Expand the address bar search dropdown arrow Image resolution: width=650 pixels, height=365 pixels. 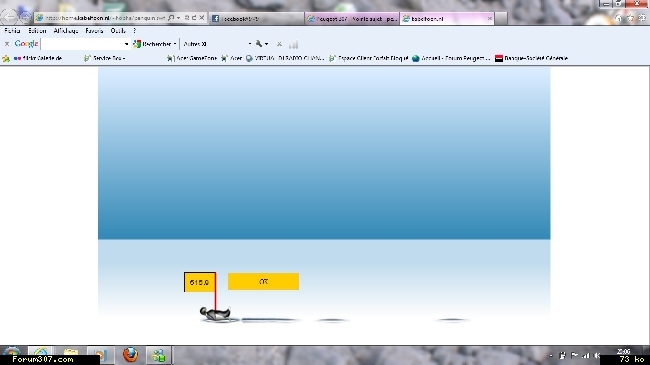[178, 18]
